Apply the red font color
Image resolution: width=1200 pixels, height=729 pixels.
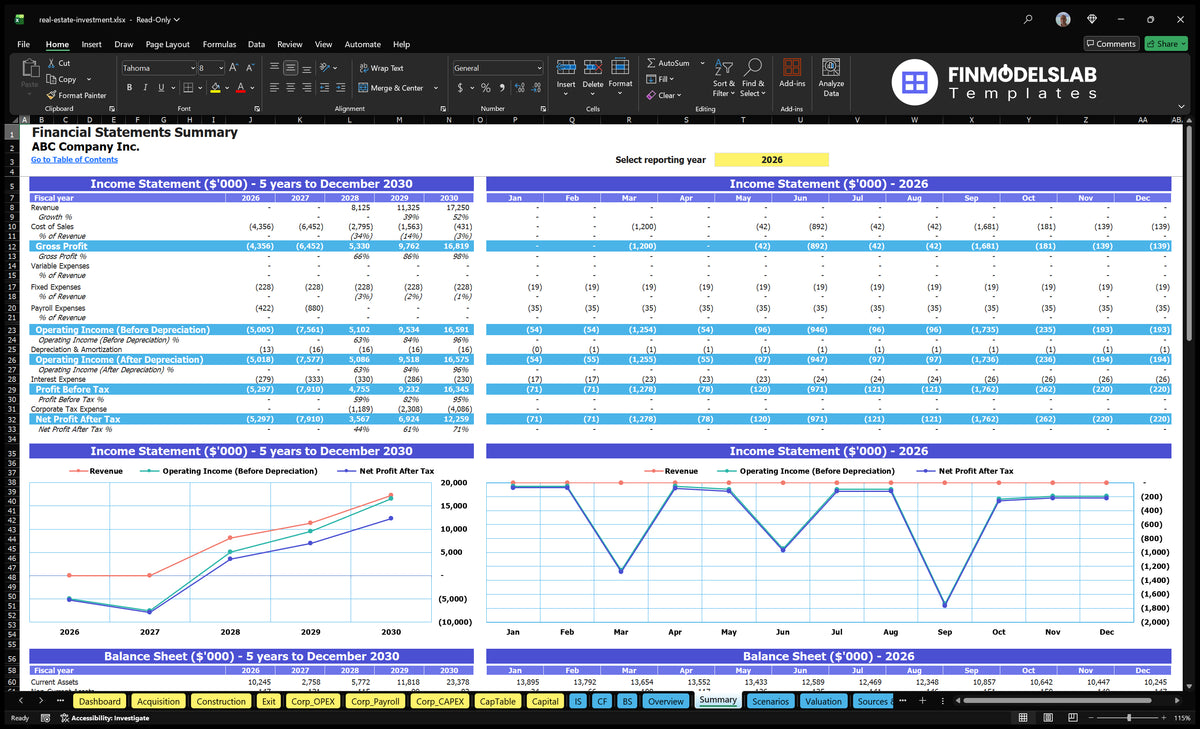coord(240,87)
